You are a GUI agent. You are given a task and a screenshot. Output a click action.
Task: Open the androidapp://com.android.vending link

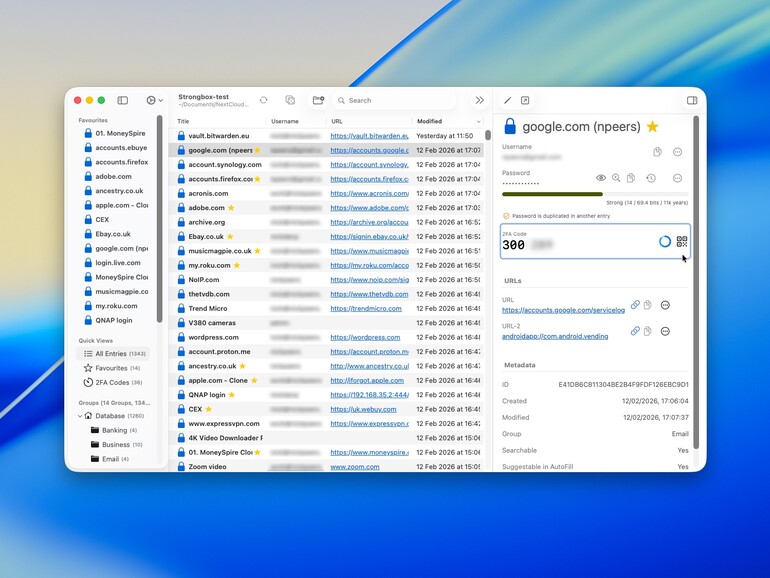coord(555,336)
